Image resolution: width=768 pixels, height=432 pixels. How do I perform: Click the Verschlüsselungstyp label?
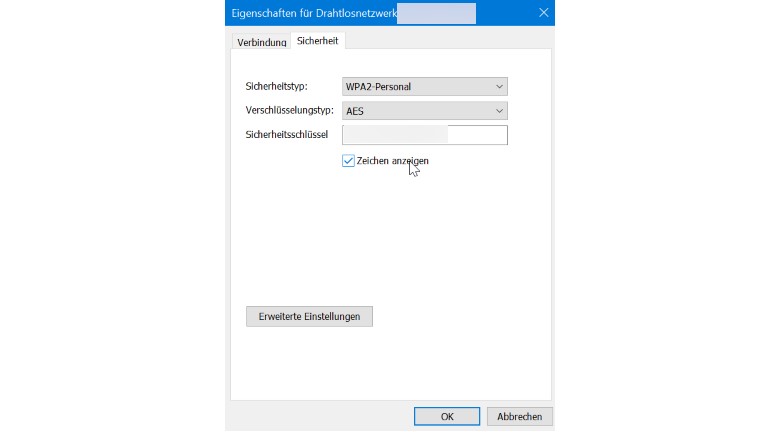coord(289,111)
